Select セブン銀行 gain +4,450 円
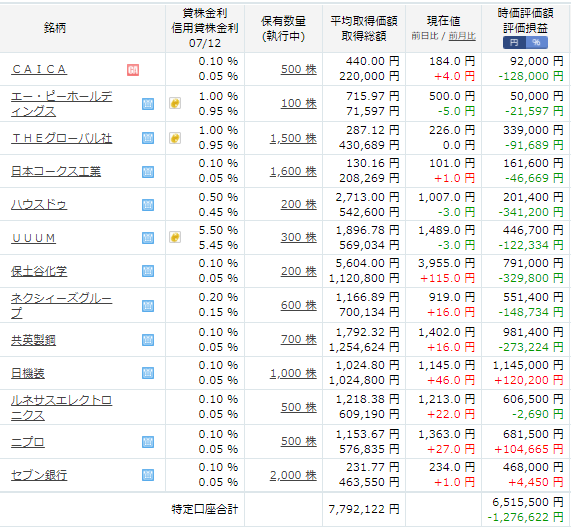Viewport: 571px width, 527px height. coord(536,482)
